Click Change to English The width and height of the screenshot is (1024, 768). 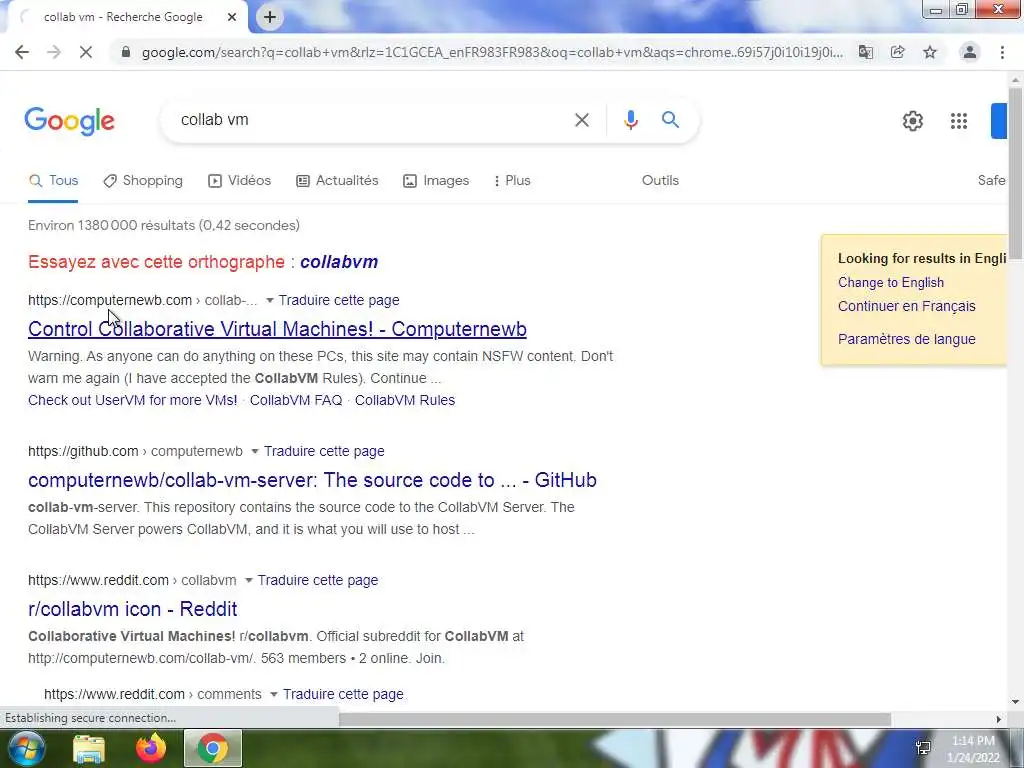coord(891,283)
